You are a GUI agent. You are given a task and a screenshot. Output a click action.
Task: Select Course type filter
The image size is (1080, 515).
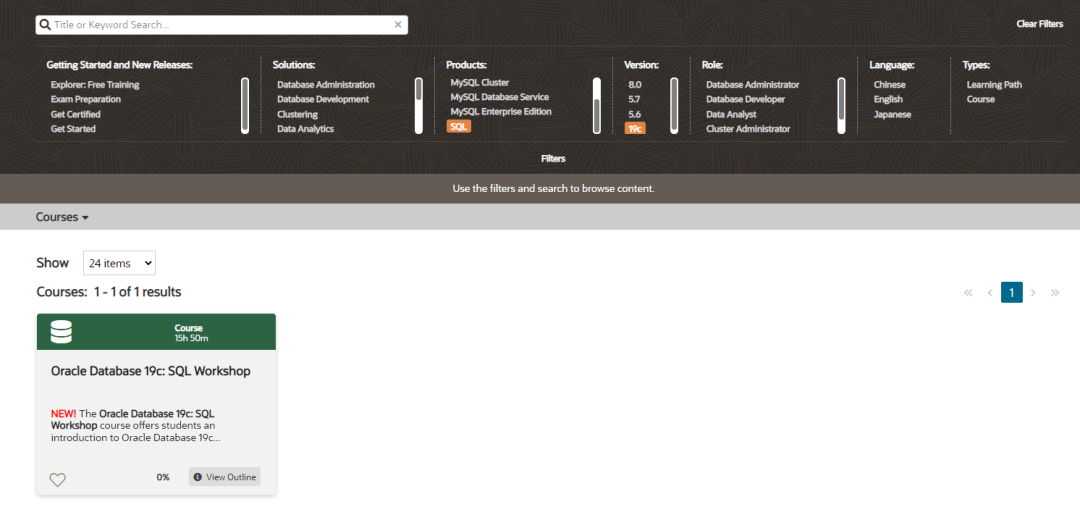tap(980, 99)
